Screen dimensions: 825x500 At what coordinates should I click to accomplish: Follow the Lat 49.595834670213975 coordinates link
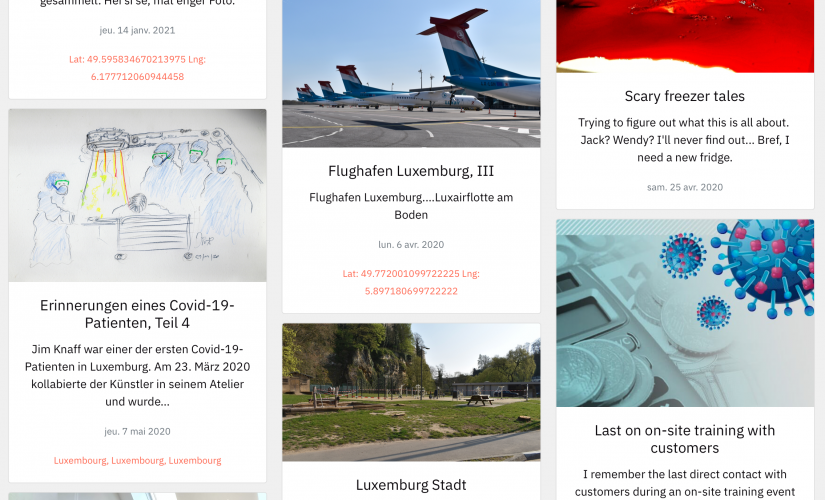coord(137,68)
